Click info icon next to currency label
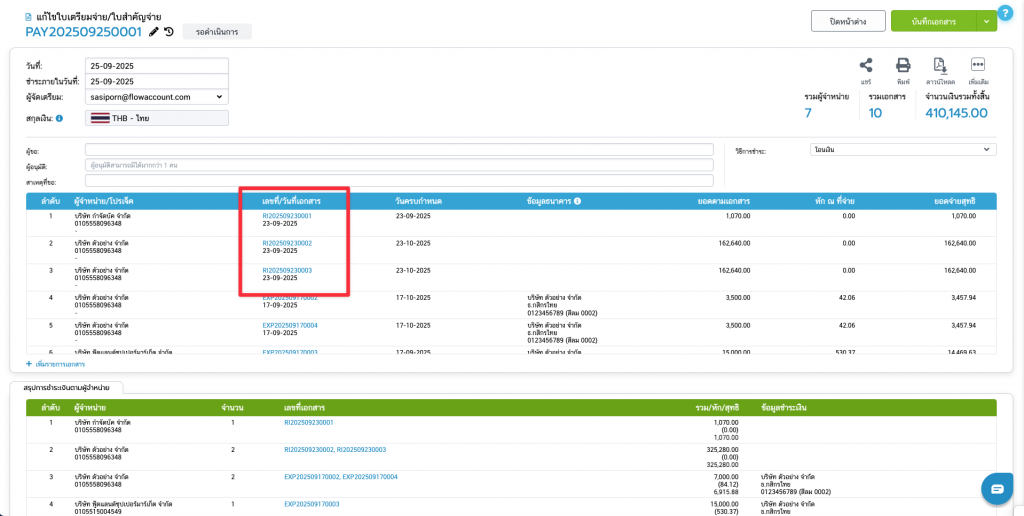1024x516 pixels. [59, 119]
